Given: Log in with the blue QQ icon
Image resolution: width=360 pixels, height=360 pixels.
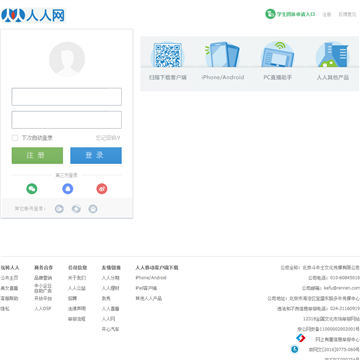Looking at the screenshot, I should (x=68, y=189).
